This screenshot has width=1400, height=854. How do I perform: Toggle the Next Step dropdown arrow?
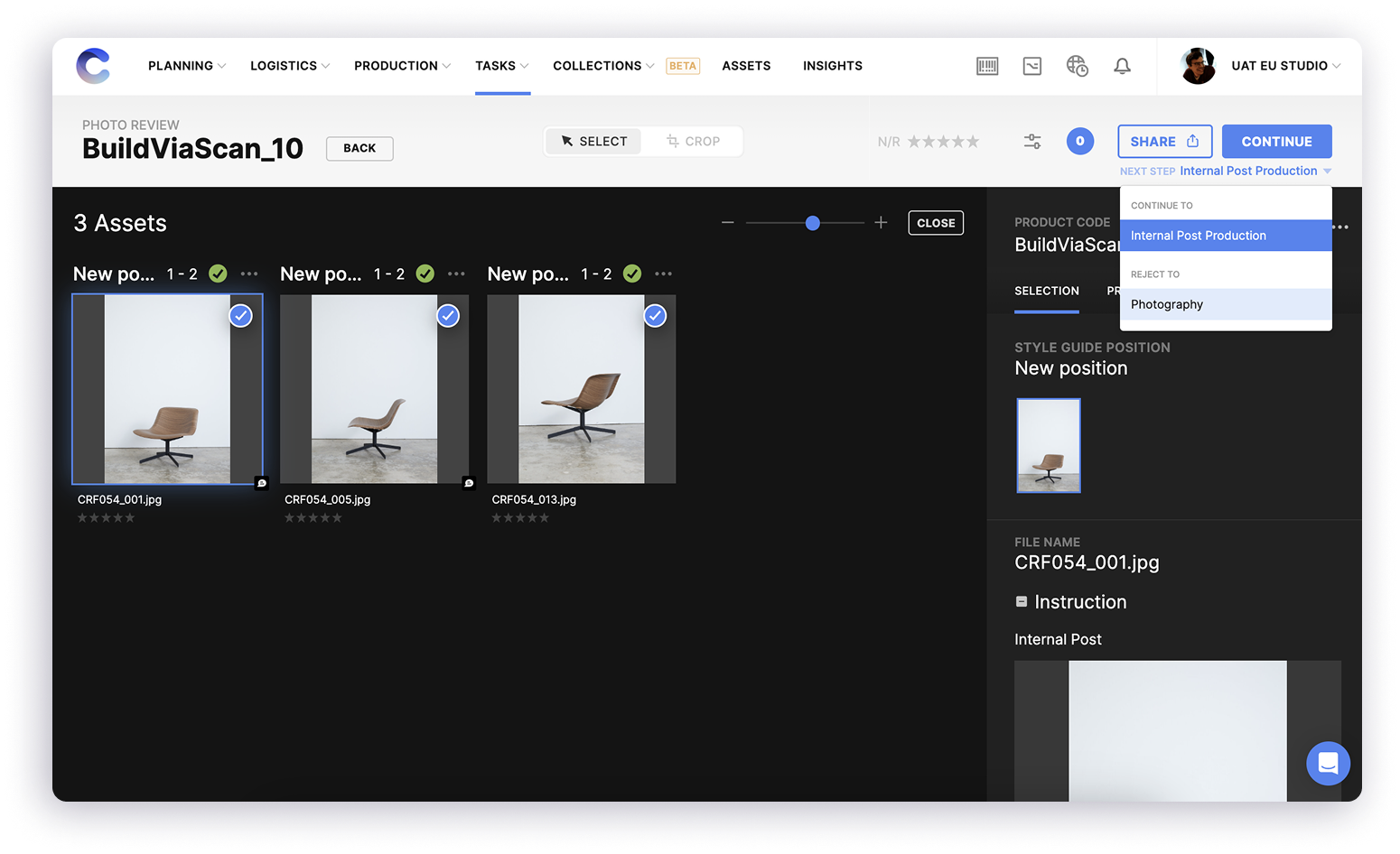[1327, 171]
